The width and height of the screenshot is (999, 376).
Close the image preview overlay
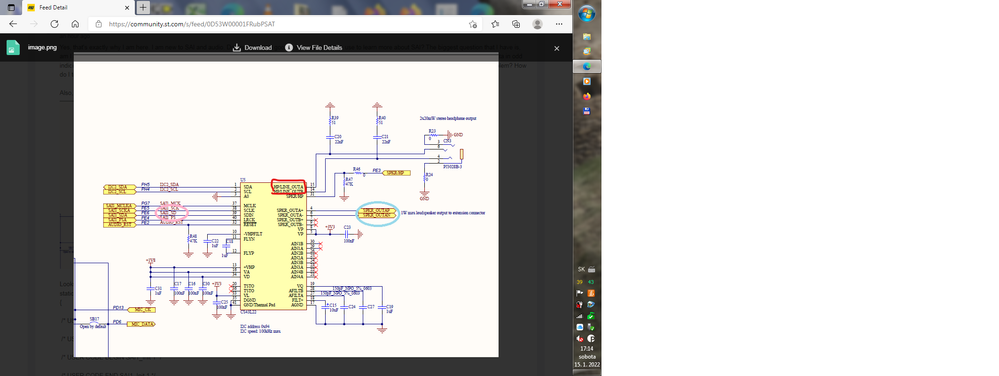tap(557, 48)
